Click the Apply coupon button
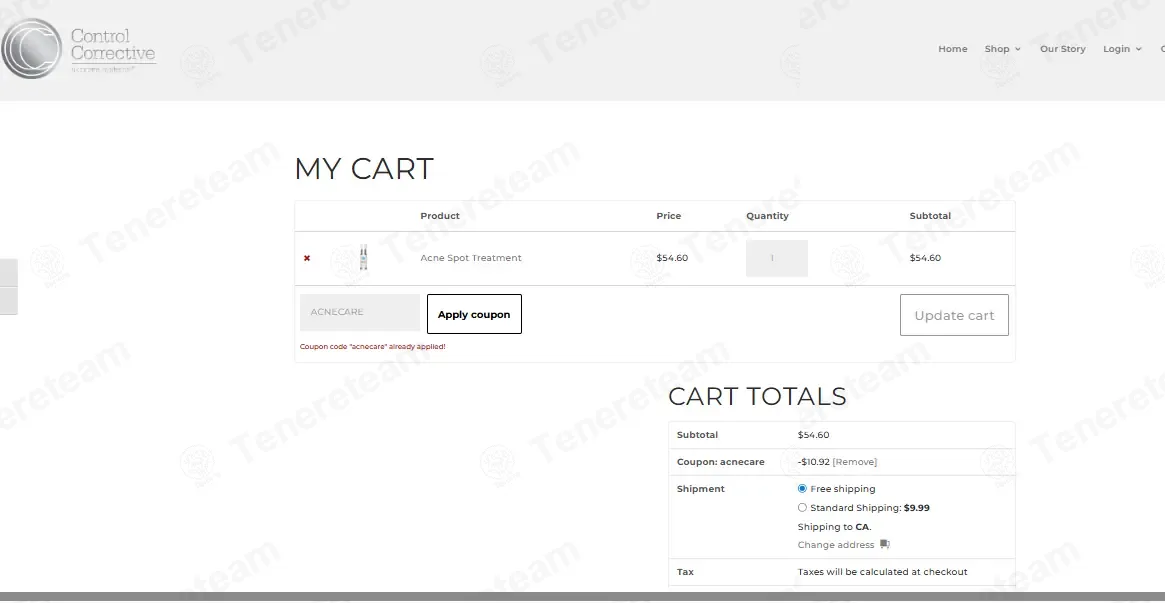Image resolution: width=1165 pixels, height=603 pixels. (x=474, y=314)
